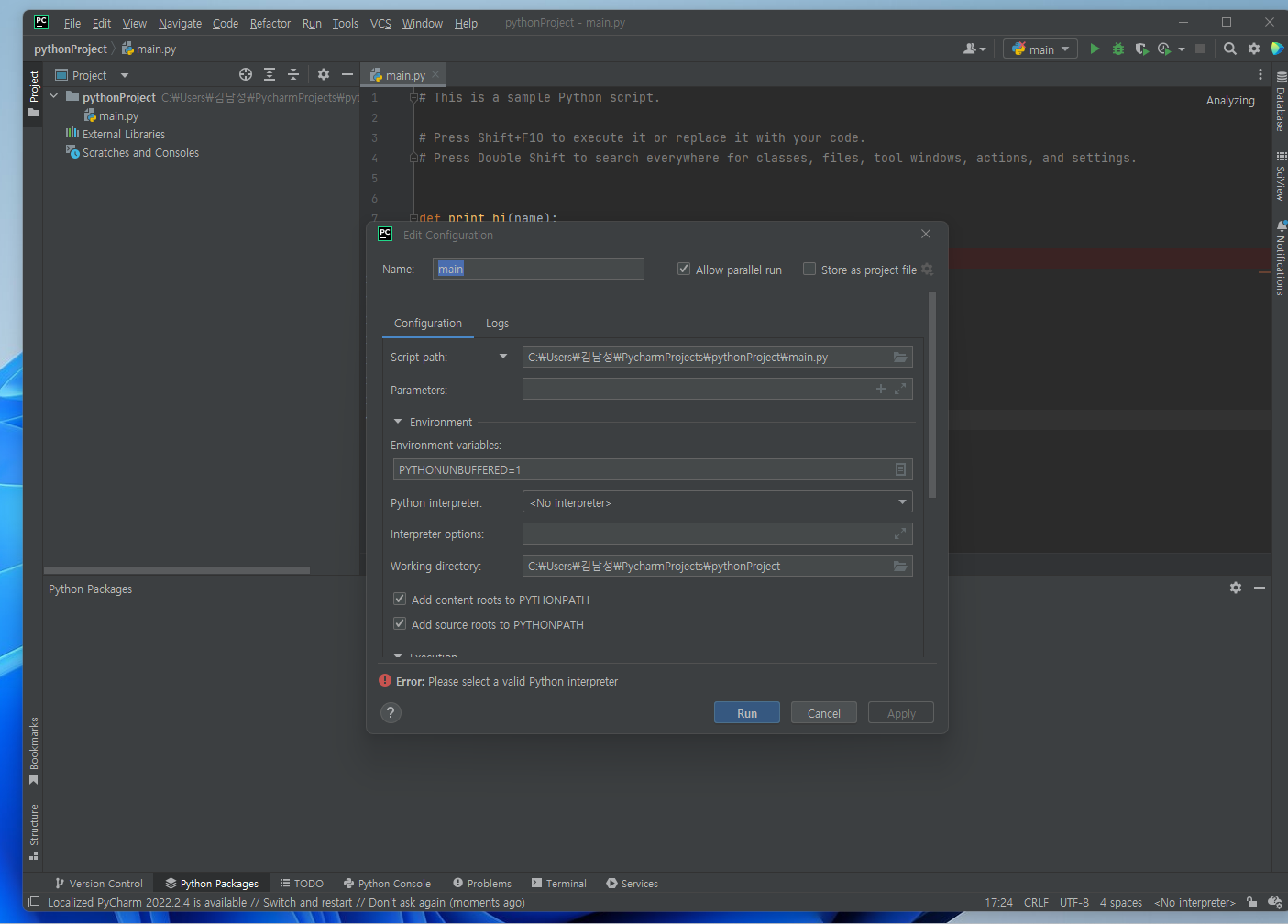Run the main configuration with green play icon

coord(1095,49)
